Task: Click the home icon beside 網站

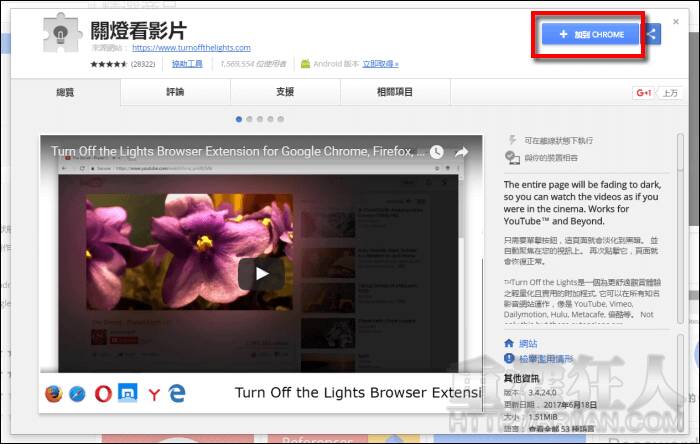Action: pyautogui.click(x=509, y=343)
